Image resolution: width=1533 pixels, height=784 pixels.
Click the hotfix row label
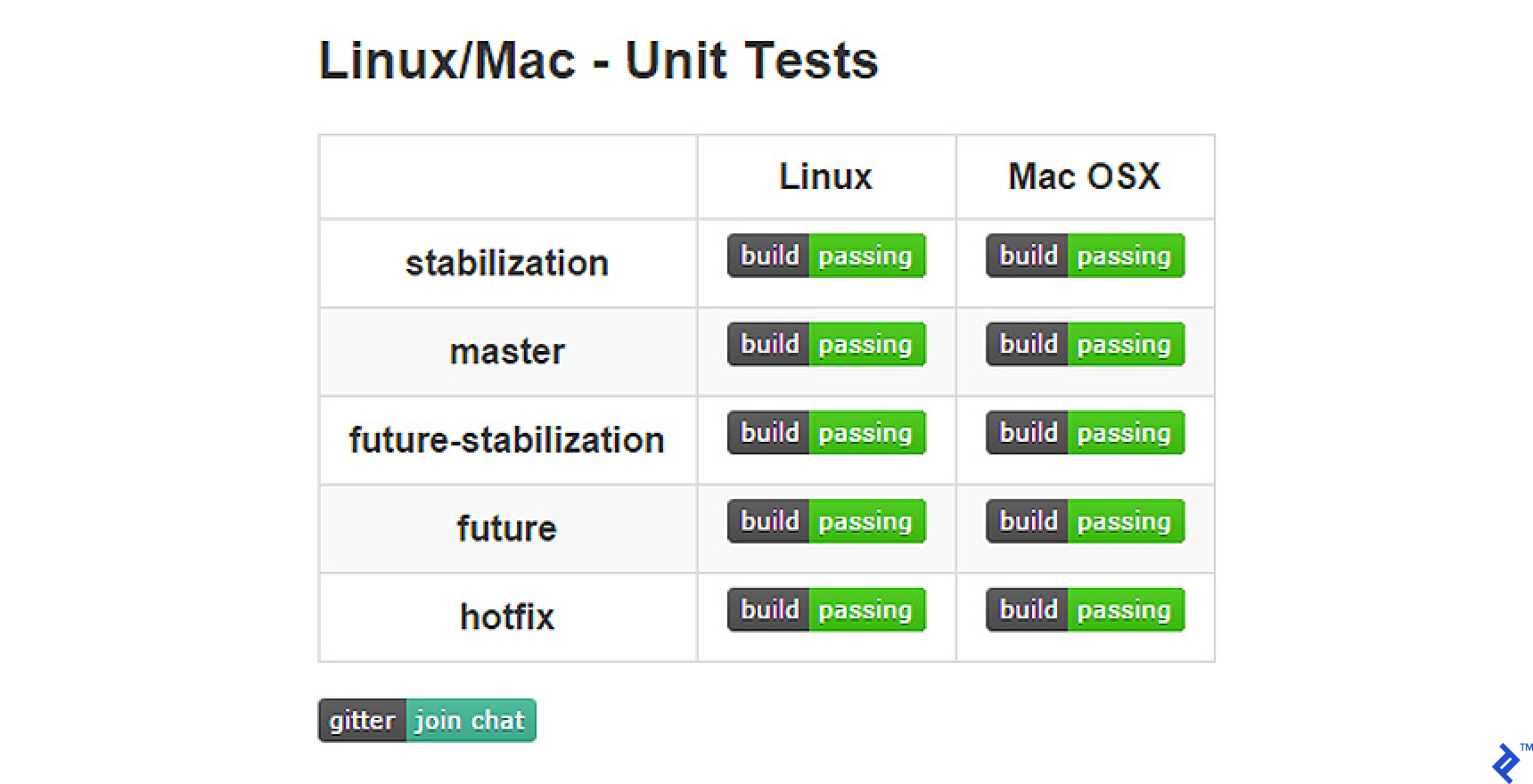pos(506,617)
